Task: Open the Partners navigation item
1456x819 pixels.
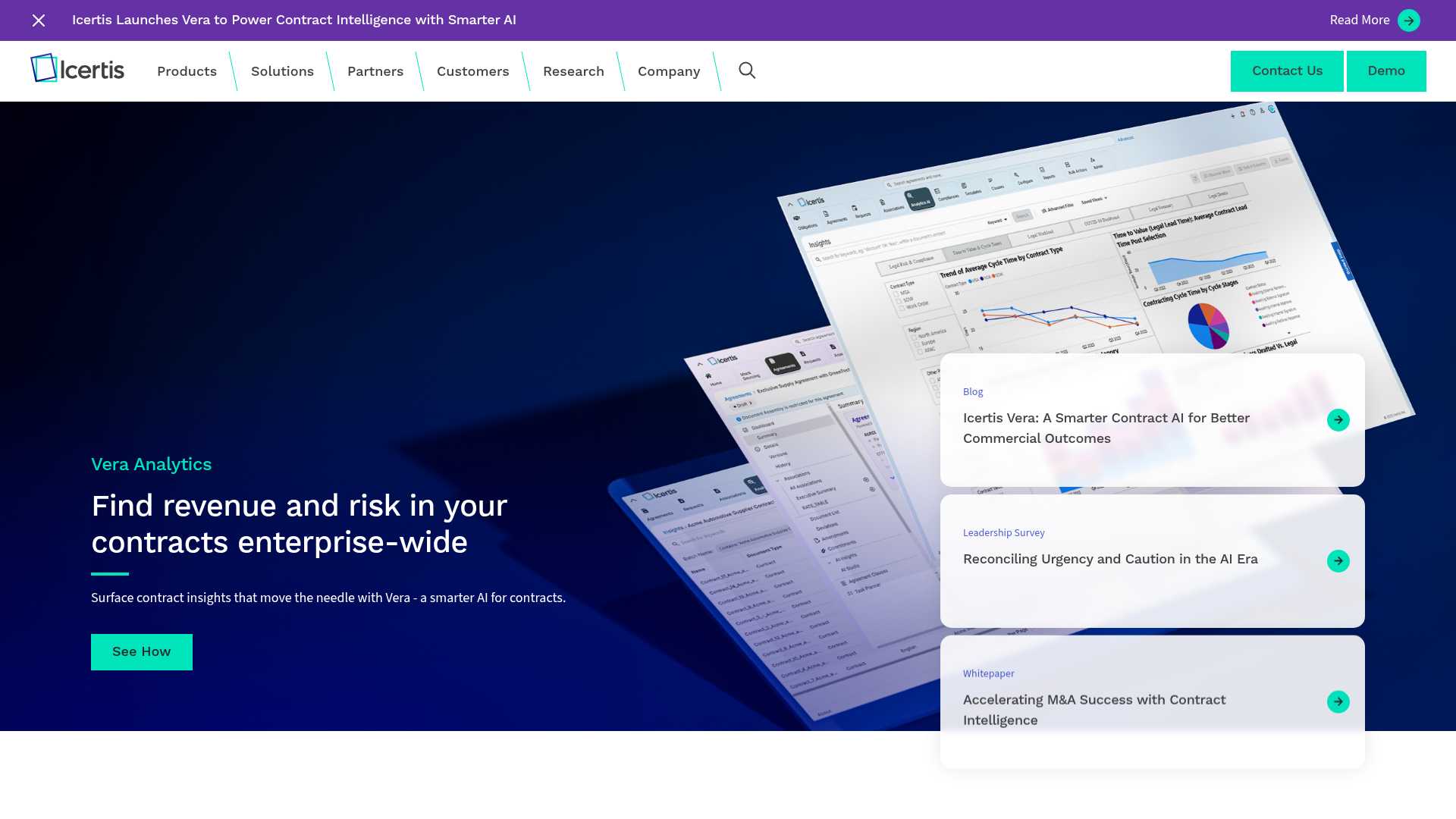Action: (x=375, y=71)
